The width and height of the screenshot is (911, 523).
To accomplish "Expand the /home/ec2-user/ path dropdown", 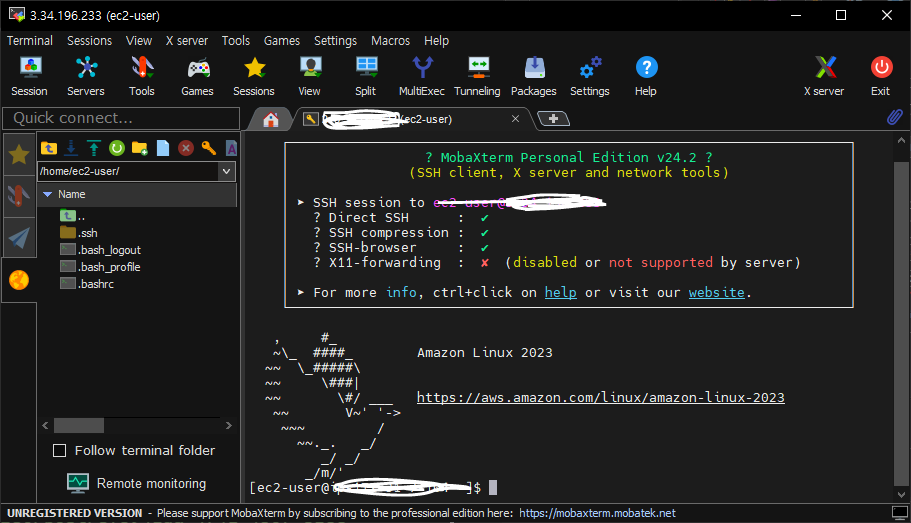I will click(x=227, y=171).
